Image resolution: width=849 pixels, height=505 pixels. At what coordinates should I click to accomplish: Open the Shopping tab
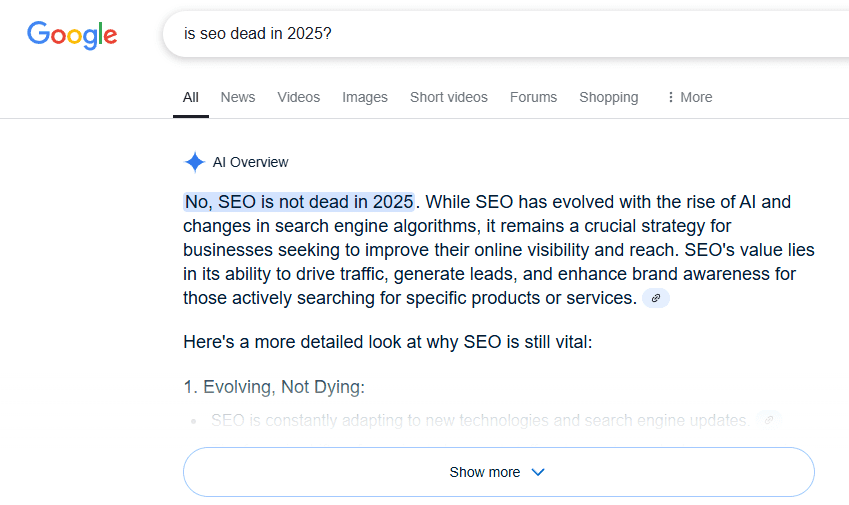coord(608,97)
